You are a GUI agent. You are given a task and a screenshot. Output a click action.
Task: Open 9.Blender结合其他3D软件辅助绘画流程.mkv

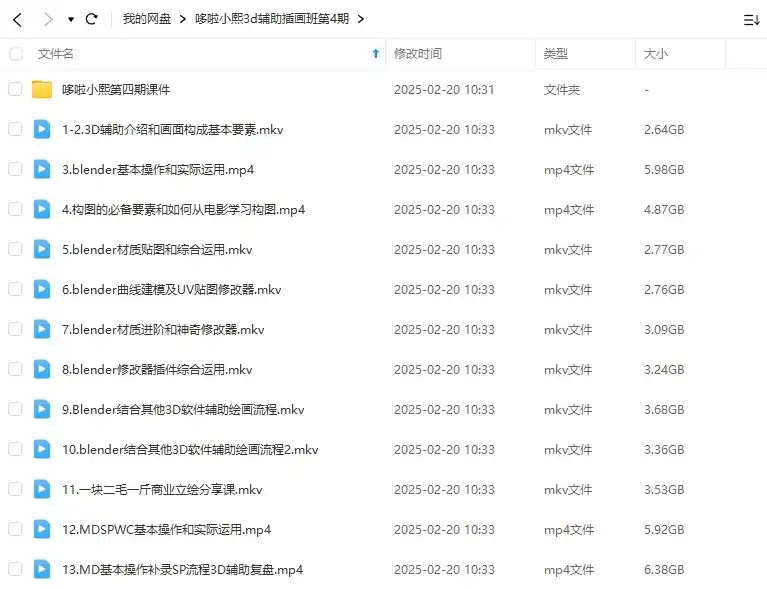[183, 409]
